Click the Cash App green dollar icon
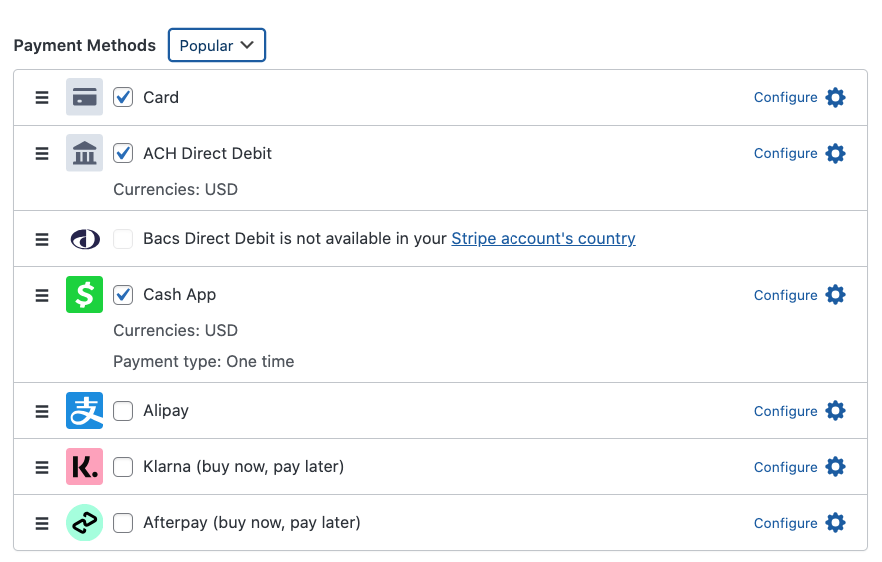This screenshot has width=882, height=562. point(85,295)
